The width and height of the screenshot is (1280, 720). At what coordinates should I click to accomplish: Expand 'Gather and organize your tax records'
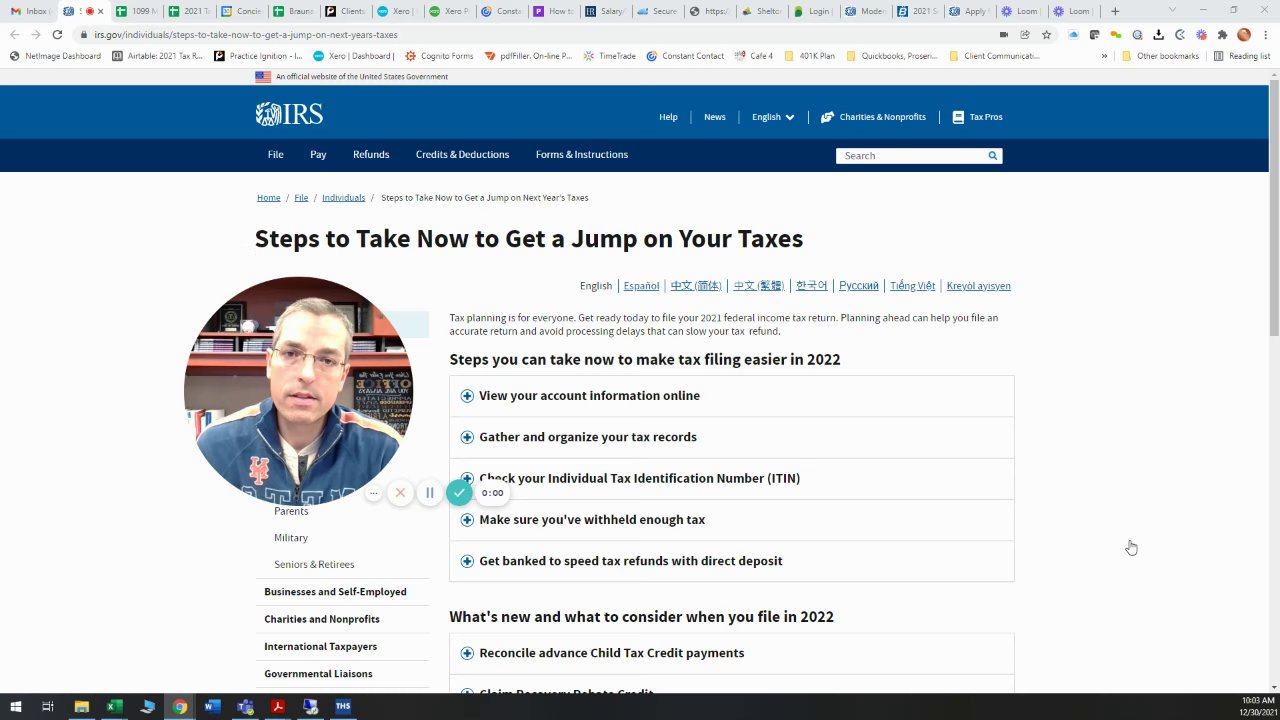pyautogui.click(x=732, y=437)
